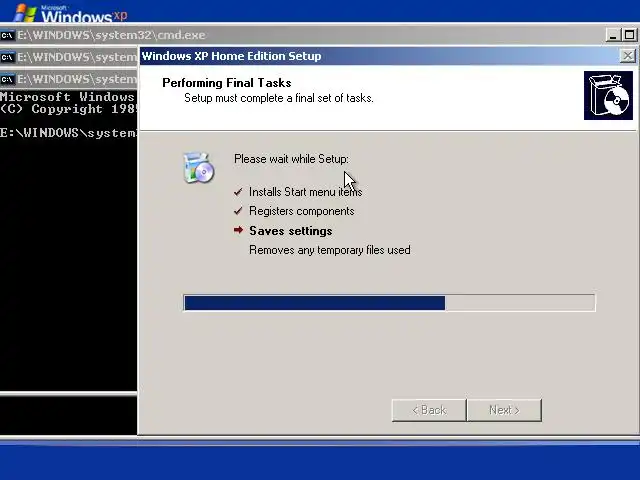This screenshot has height=480, width=640.
Task: Select 'Removes any temporary files used' text
Action: [330, 250]
